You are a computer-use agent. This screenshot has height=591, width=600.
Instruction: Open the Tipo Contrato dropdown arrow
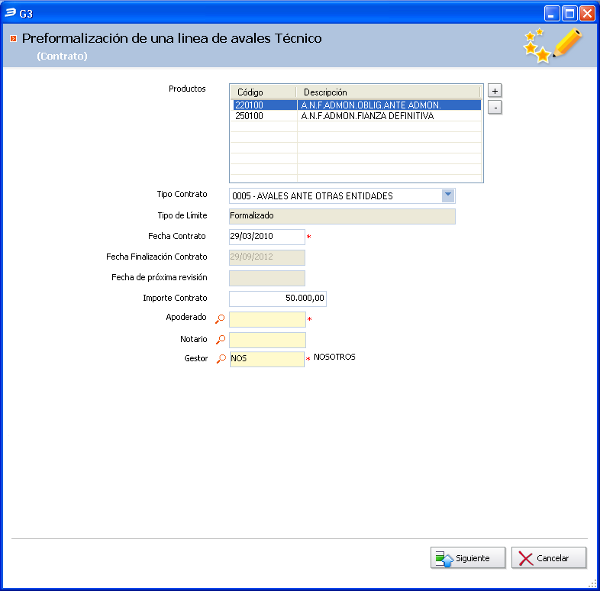[x=448, y=195]
